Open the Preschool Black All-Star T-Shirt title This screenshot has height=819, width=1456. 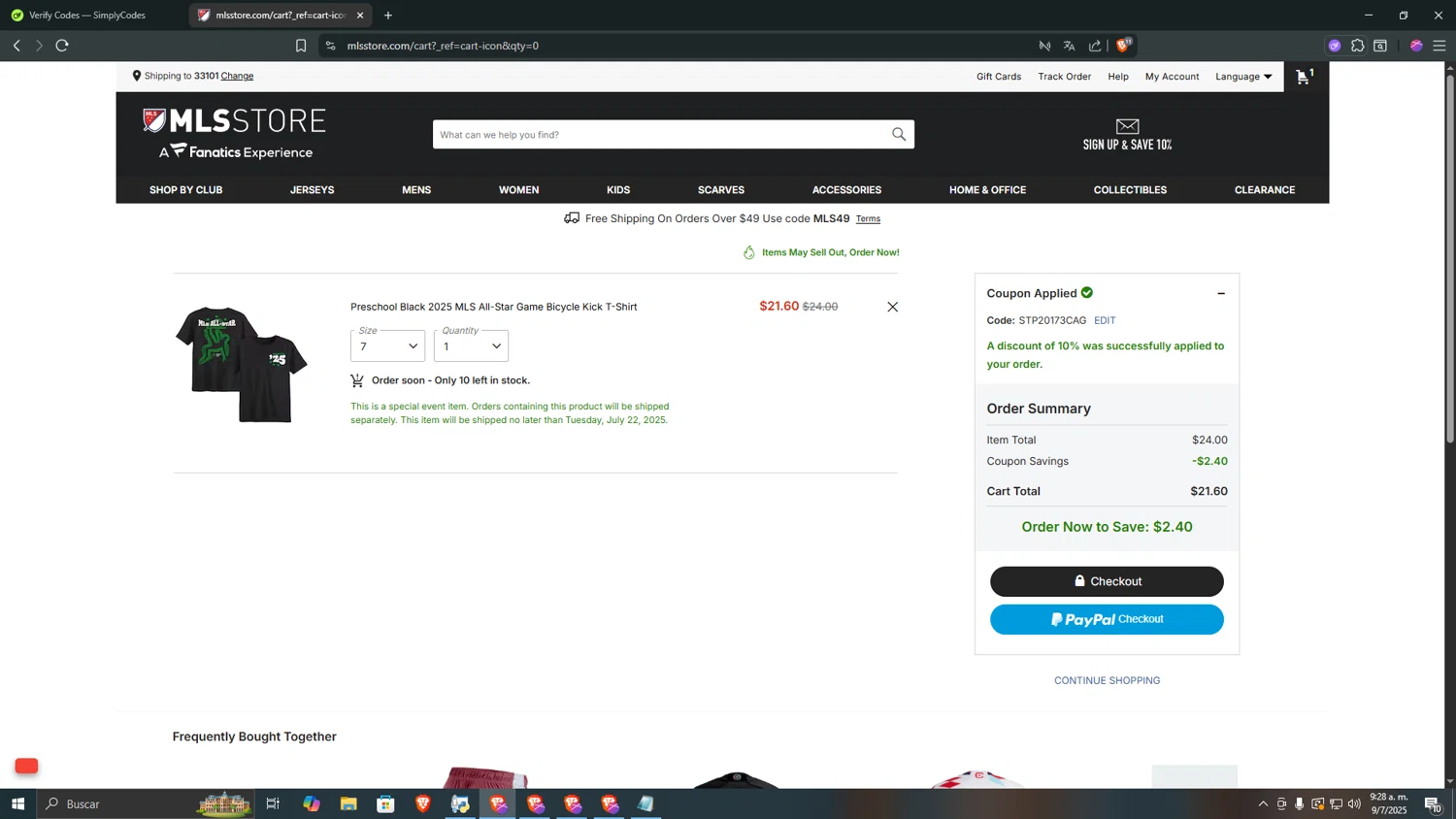coord(493,307)
